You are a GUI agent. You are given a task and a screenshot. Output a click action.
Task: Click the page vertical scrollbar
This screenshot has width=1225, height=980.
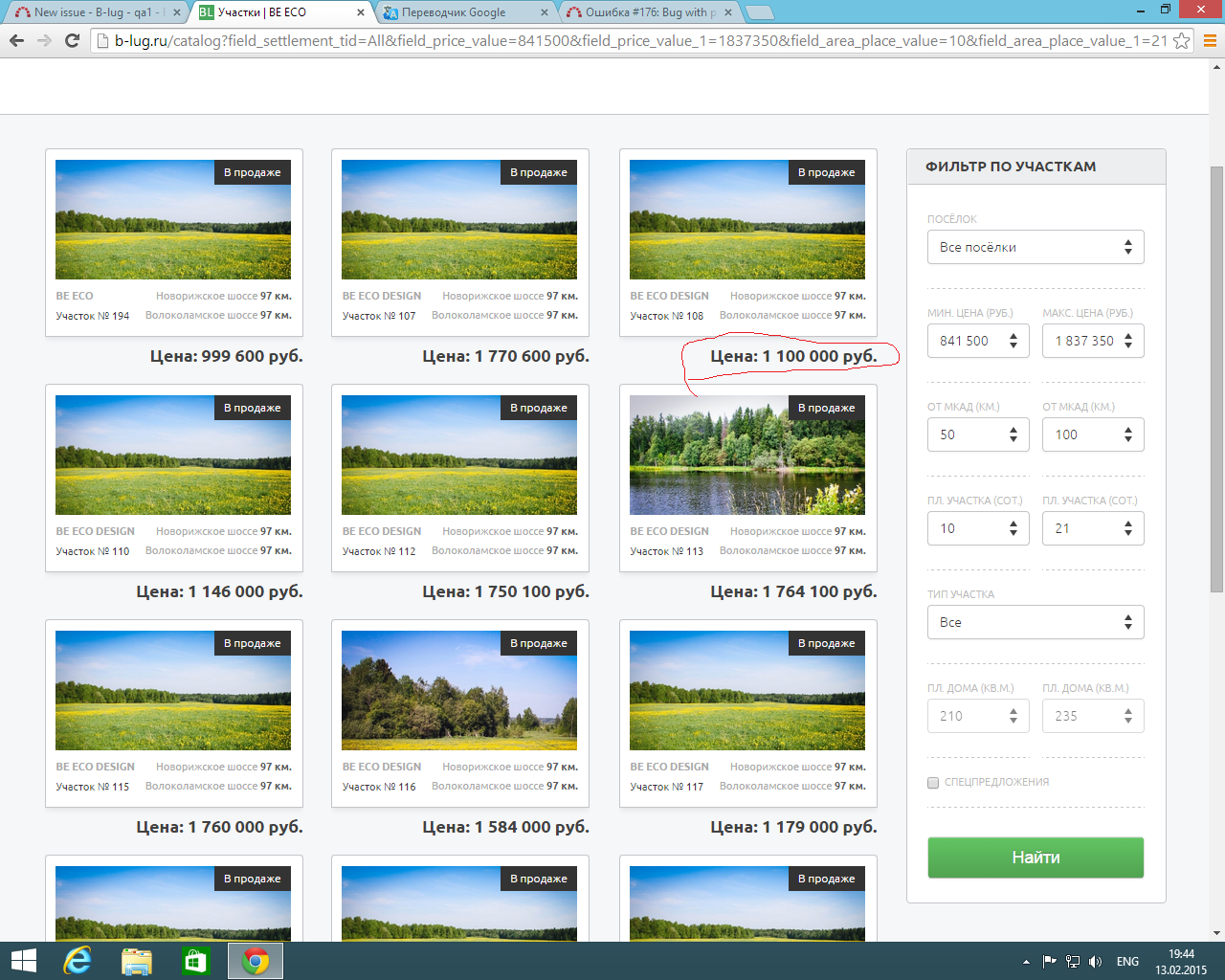click(1216, 383)
